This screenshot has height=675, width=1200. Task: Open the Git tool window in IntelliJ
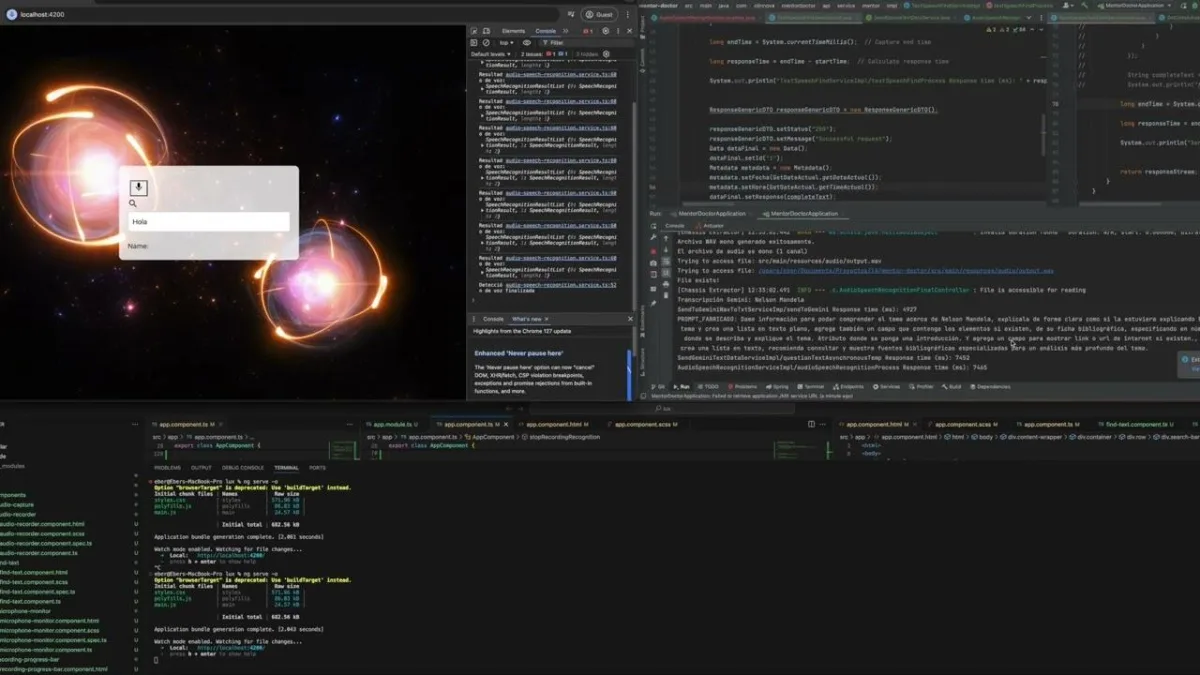(660, 386)
